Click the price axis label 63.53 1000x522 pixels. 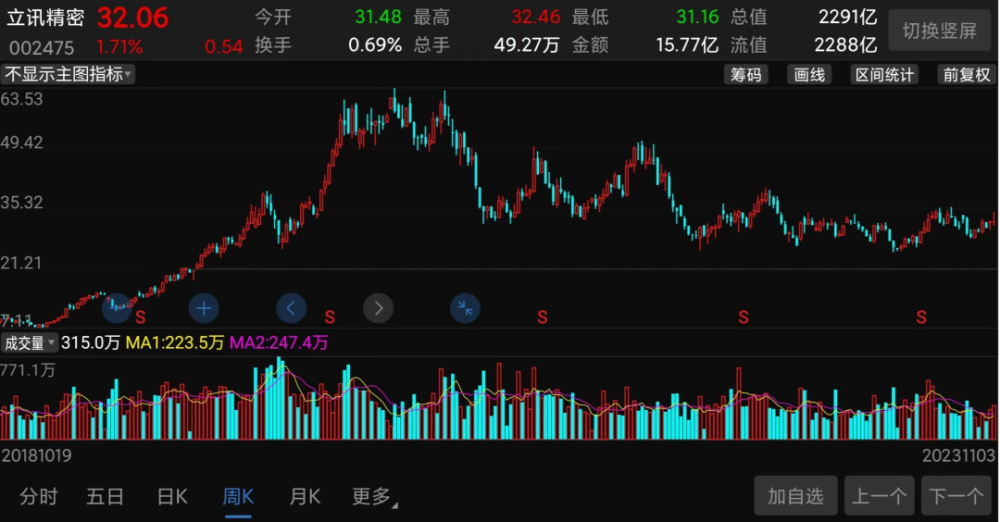tap(22, 100)
